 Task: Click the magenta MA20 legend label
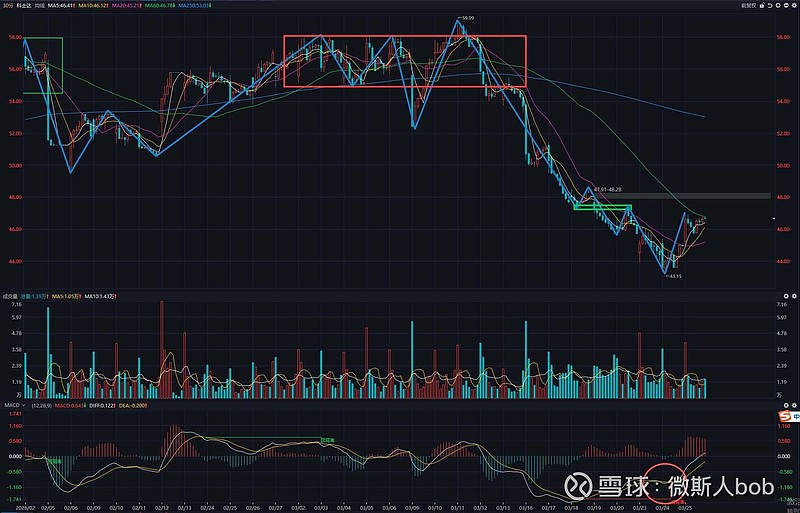127,6
